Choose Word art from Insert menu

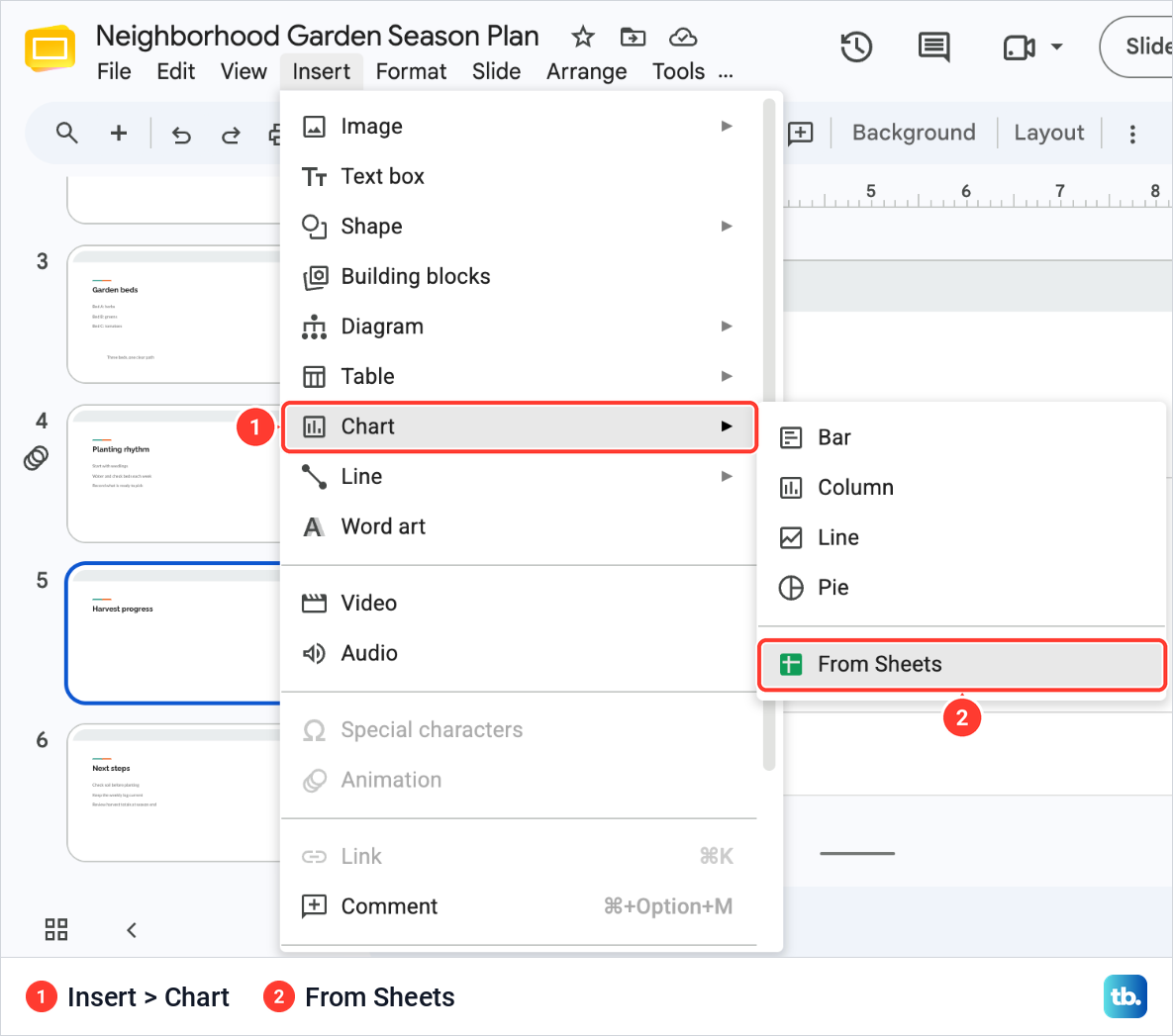click(519, 526)
